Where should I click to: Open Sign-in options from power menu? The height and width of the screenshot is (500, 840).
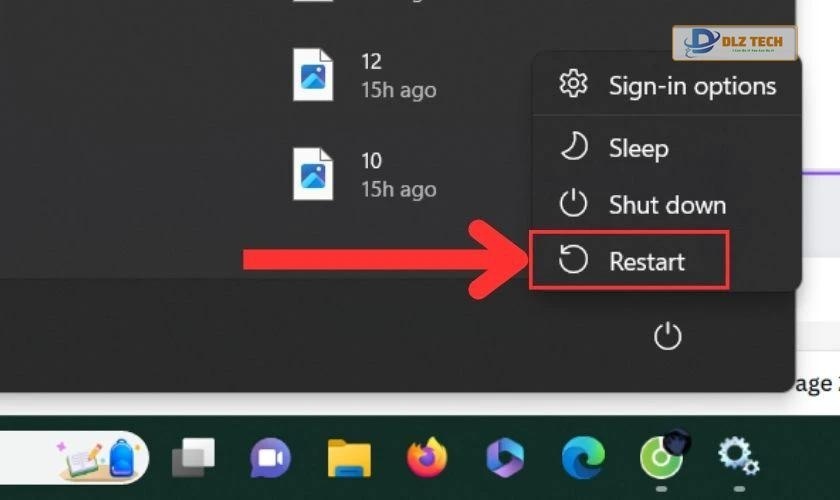[690, 86]
